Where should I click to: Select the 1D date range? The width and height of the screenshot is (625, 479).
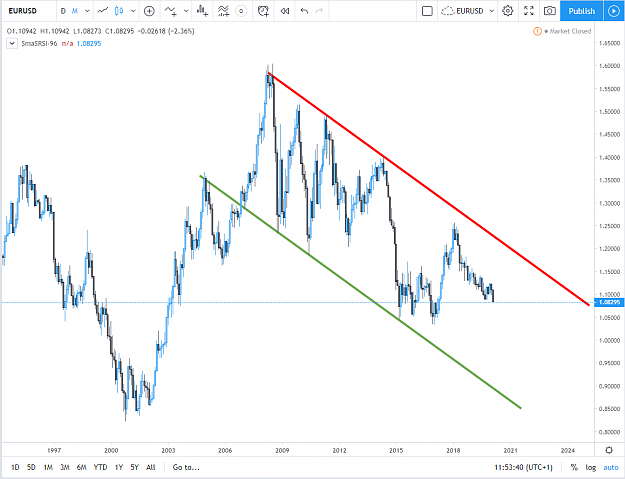(x=15, y=467)
